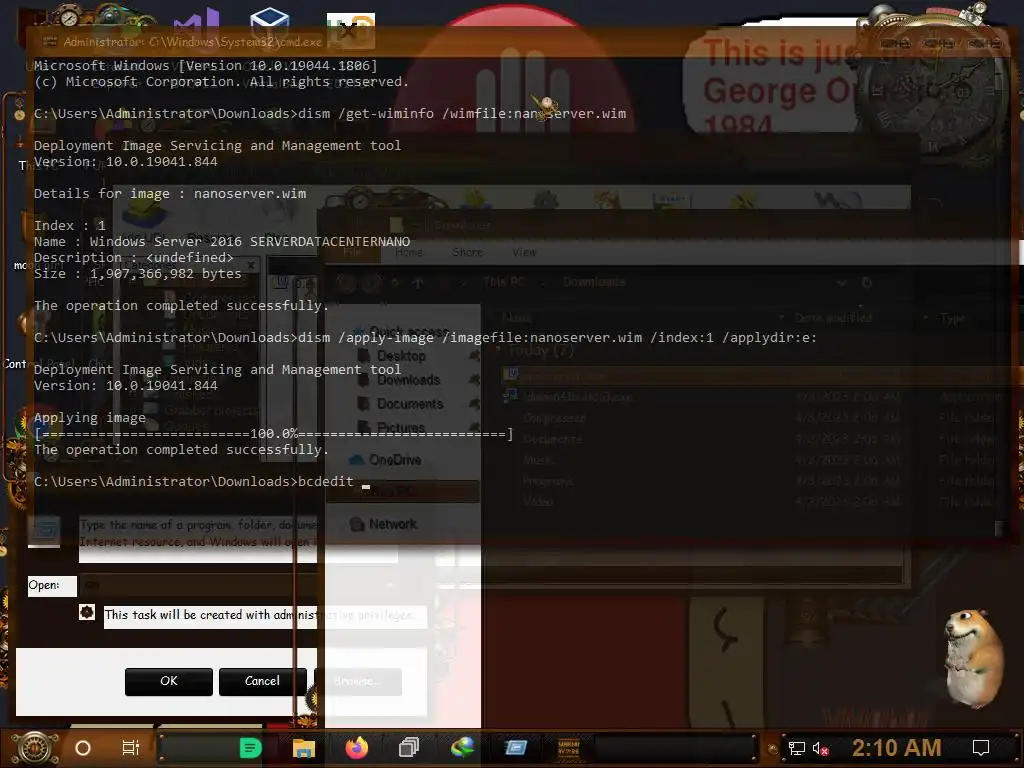Select the Music folder in Explorer list

(x=538, y=460)
